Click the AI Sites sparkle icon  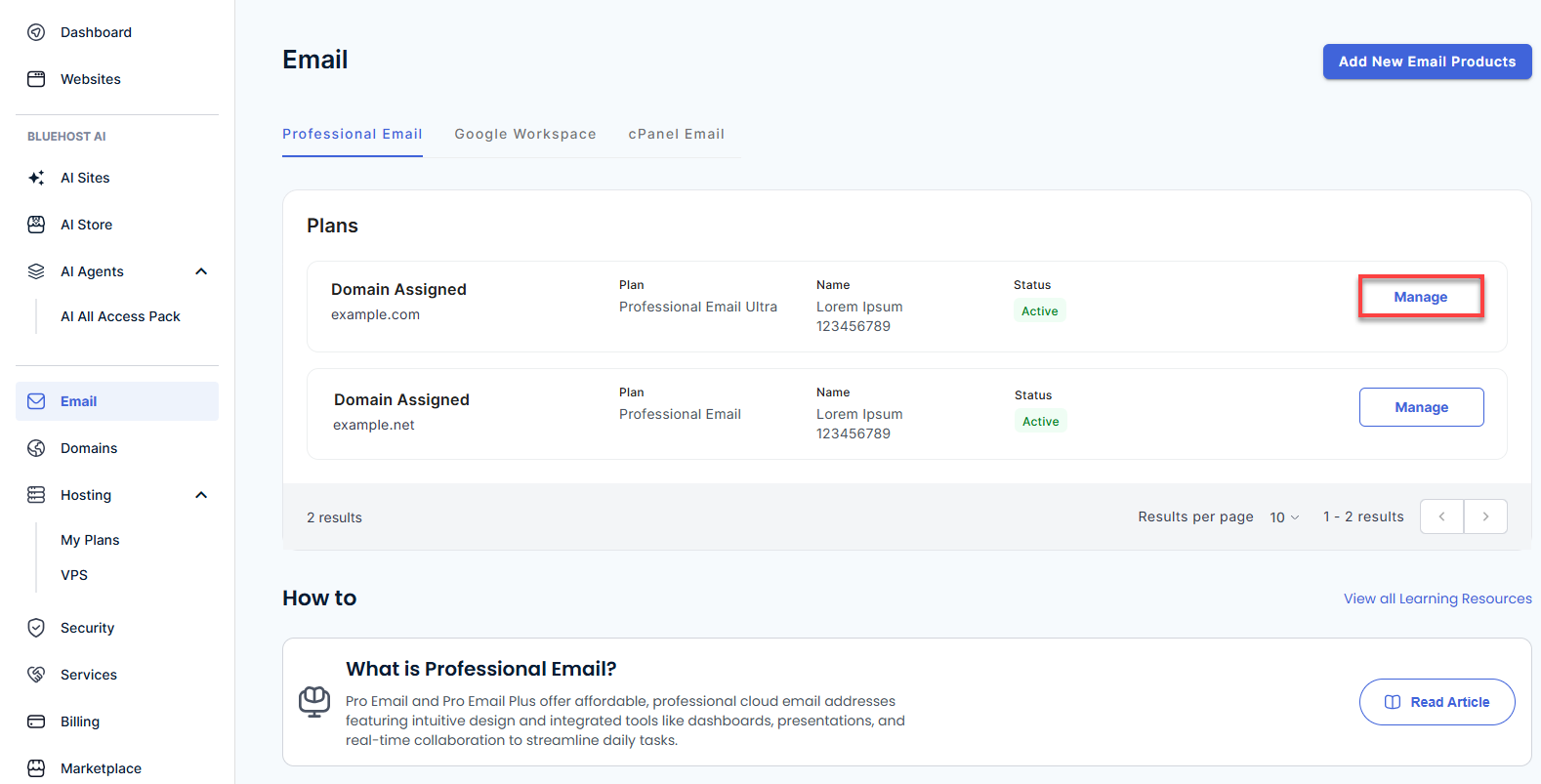(x=36, y=178)
